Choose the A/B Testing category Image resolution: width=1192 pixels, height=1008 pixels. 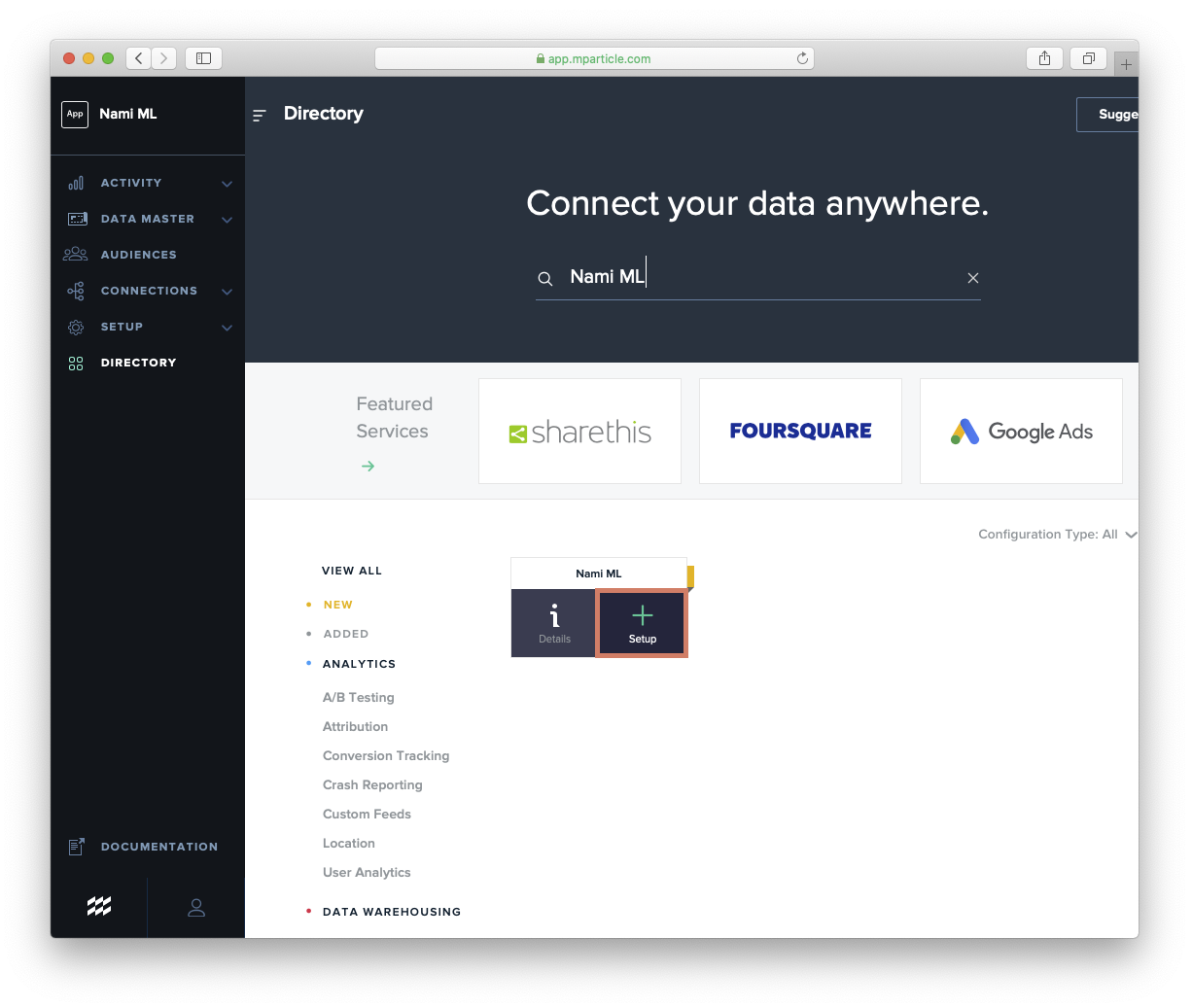tap(359, 698)
